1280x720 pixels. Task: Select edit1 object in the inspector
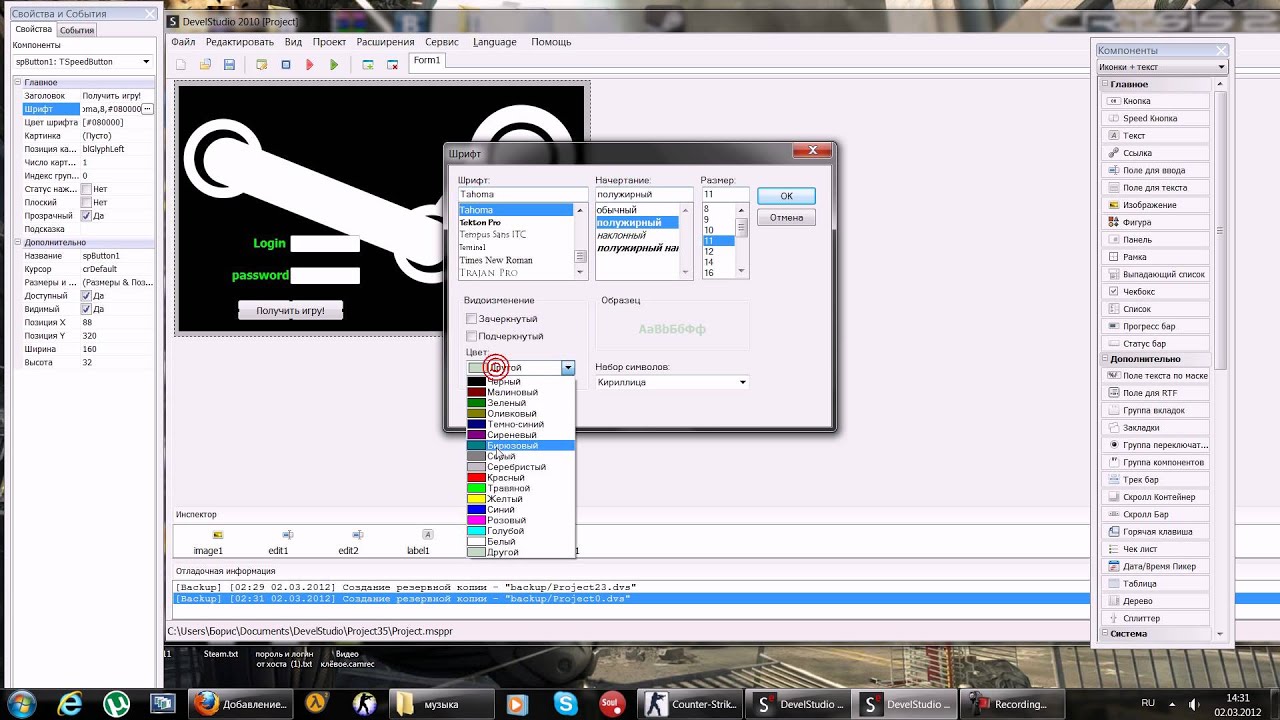tap(278, 542)
